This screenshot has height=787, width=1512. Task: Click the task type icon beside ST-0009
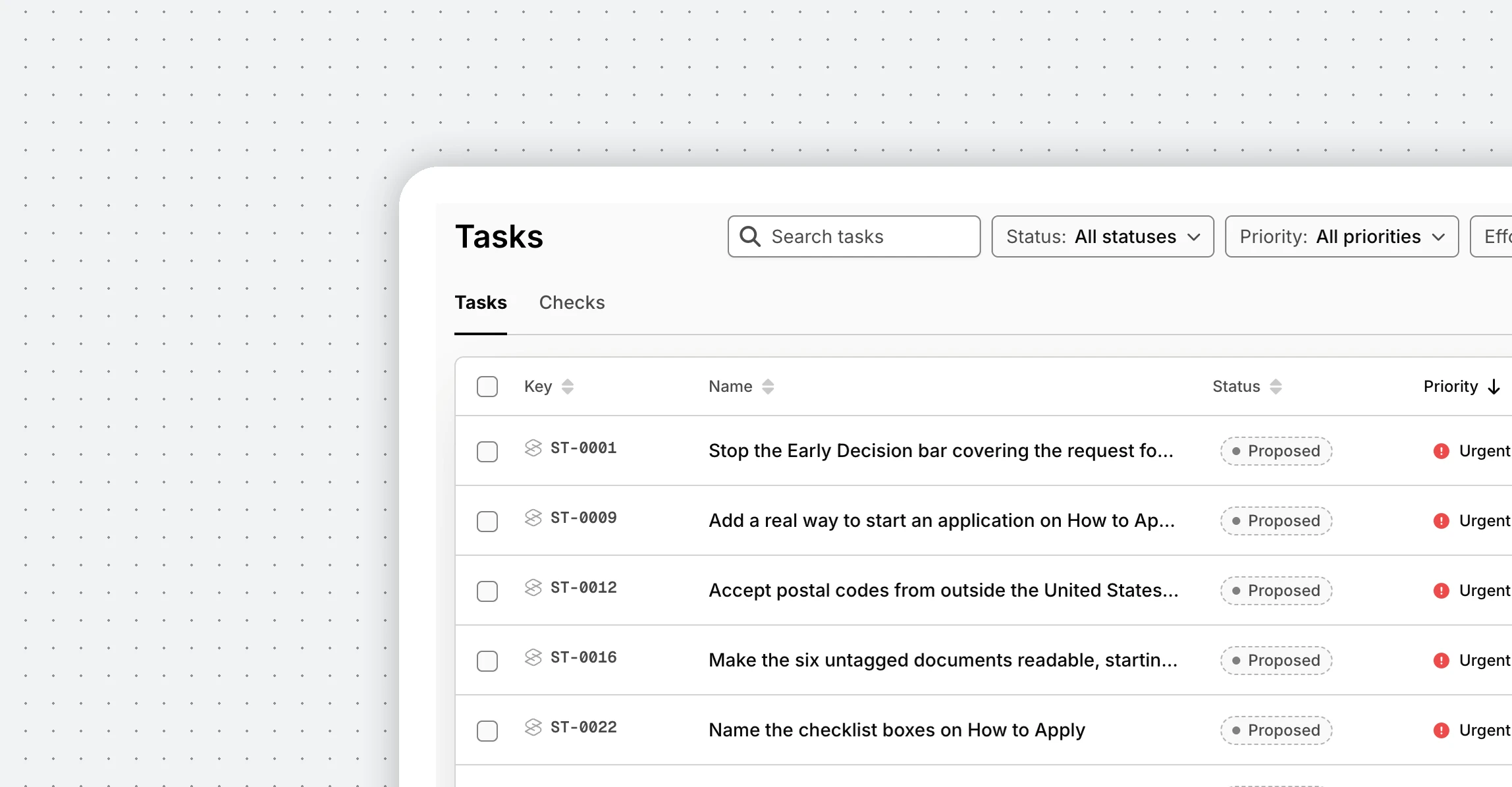(533, 518)
